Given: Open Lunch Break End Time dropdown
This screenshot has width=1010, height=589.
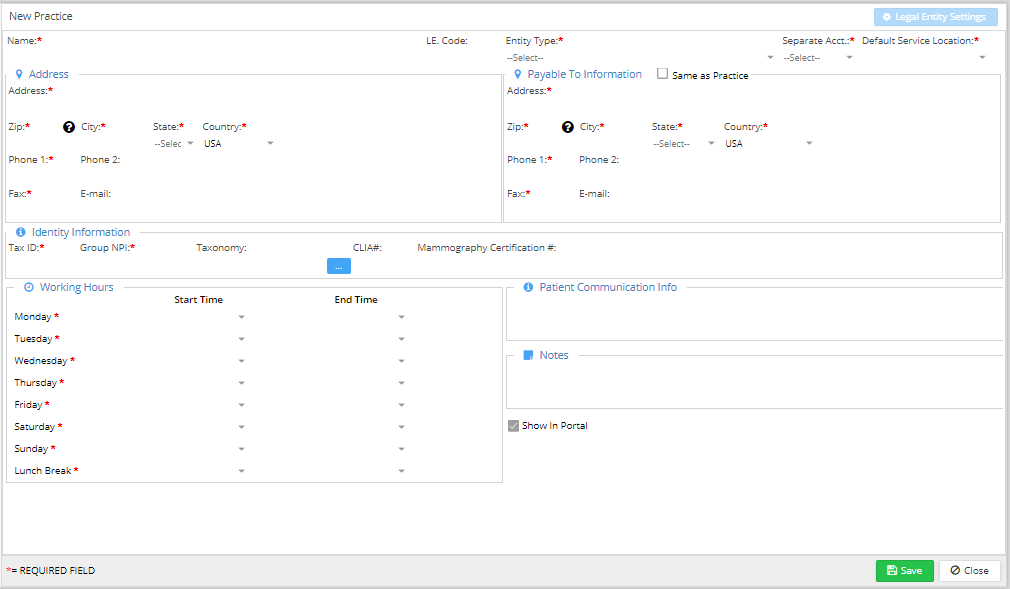Looking at the screenshot, I should pyautogui.click(x=401, y=471).
